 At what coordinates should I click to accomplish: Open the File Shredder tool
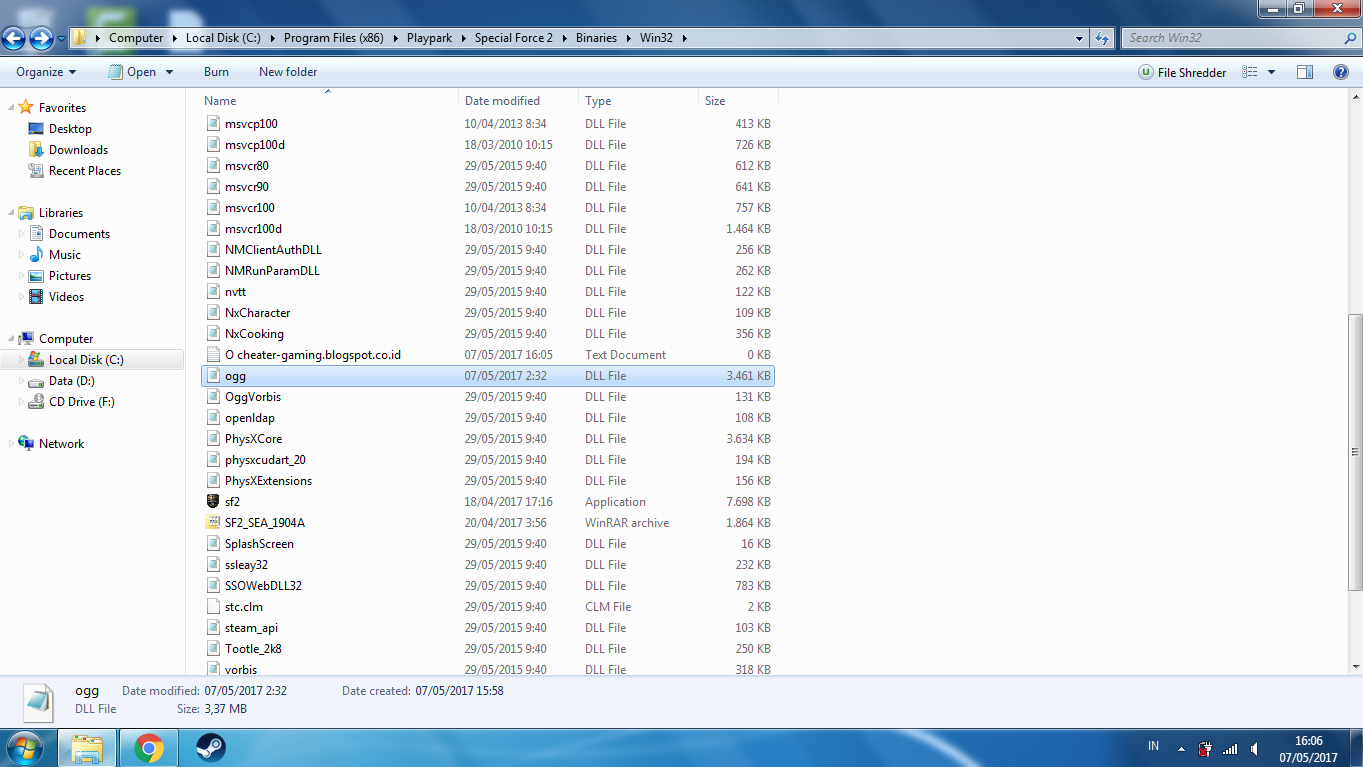click(x=1182, y=72)
